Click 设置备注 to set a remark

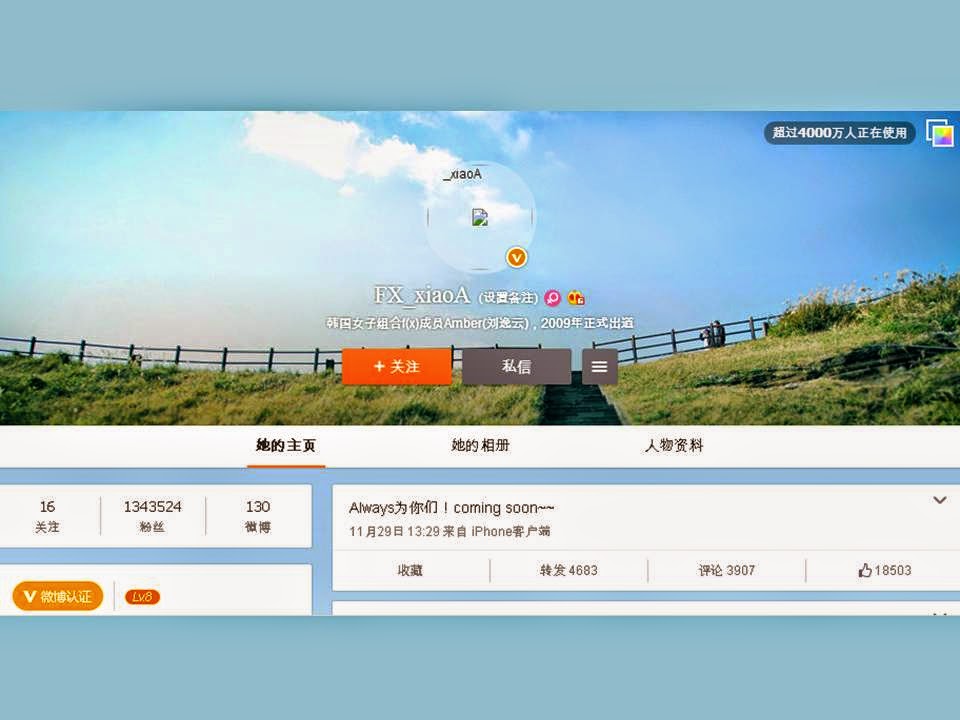click(508, 298)
